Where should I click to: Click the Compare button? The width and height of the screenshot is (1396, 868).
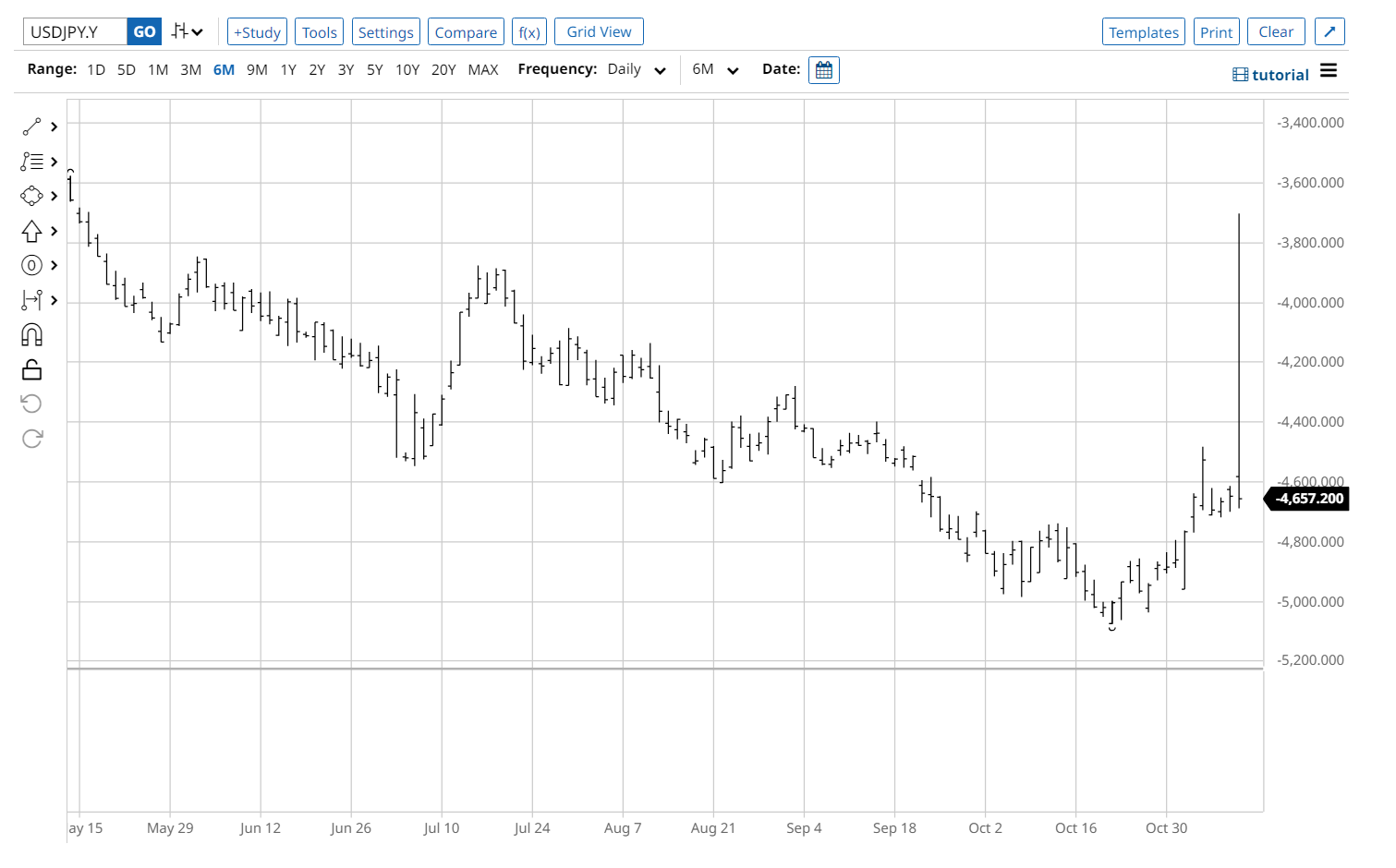(x=466, y=31)
